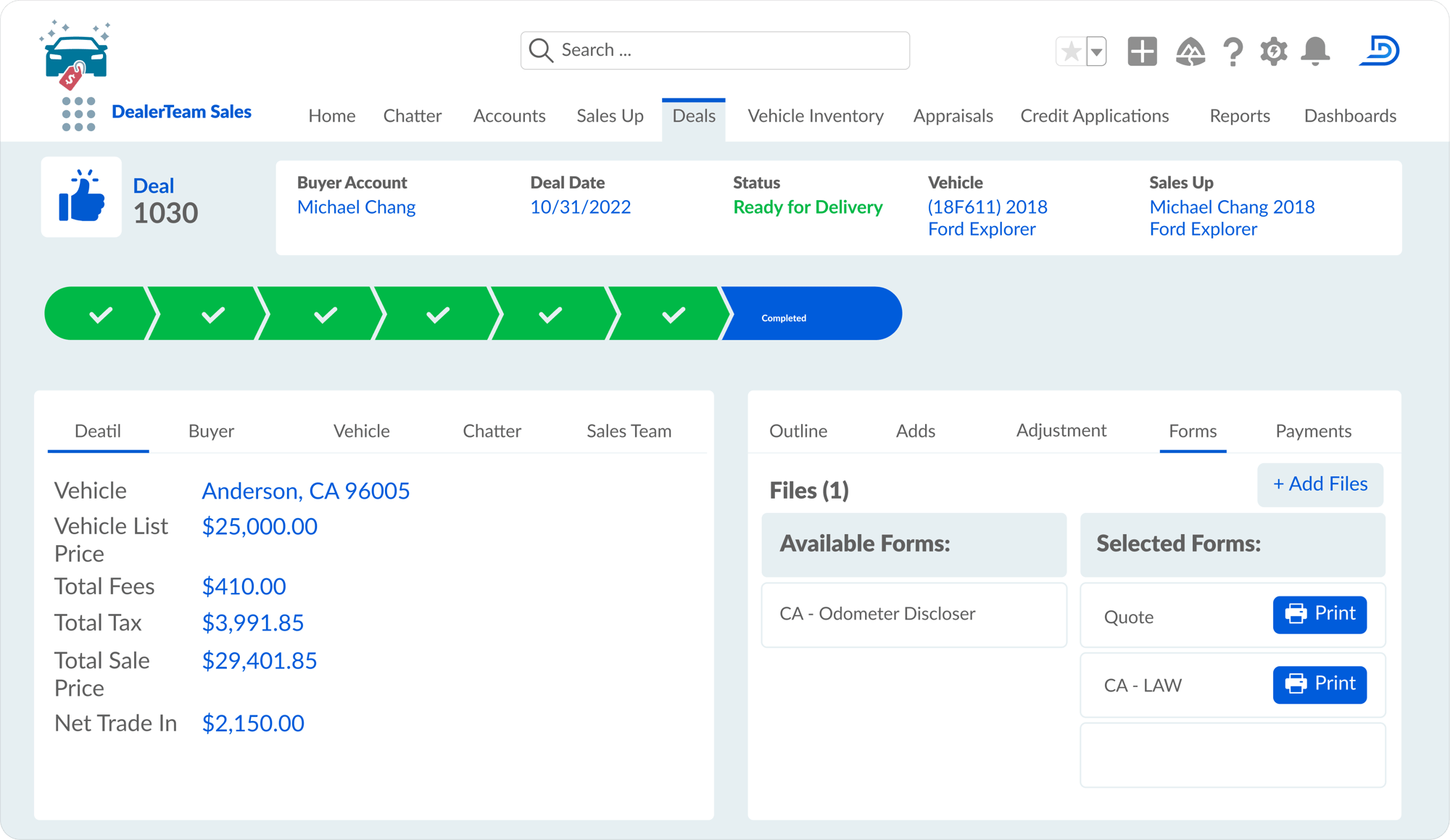Click the global create plus icon
This screenshot has height=840, width=1450.
[1142, 51]
